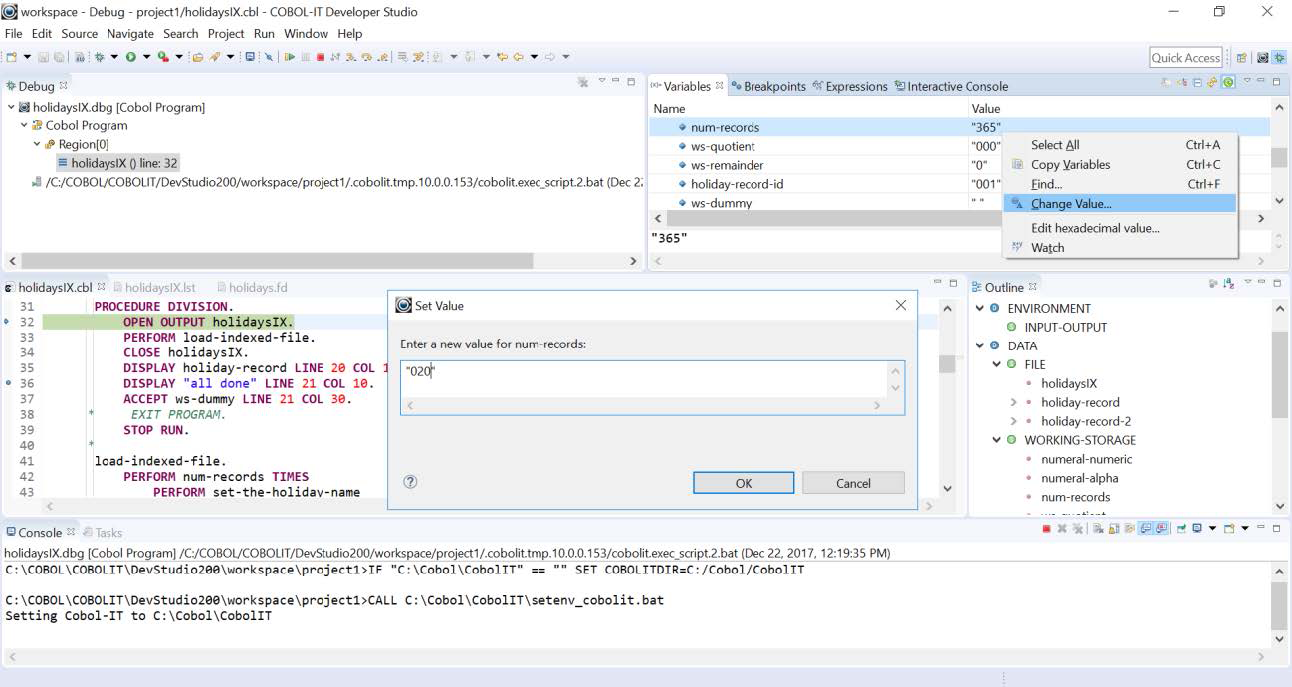Clear the Console output using its toolbar icon
The width and height of the screenshot is (1292, 687).
click(1098, 531)
